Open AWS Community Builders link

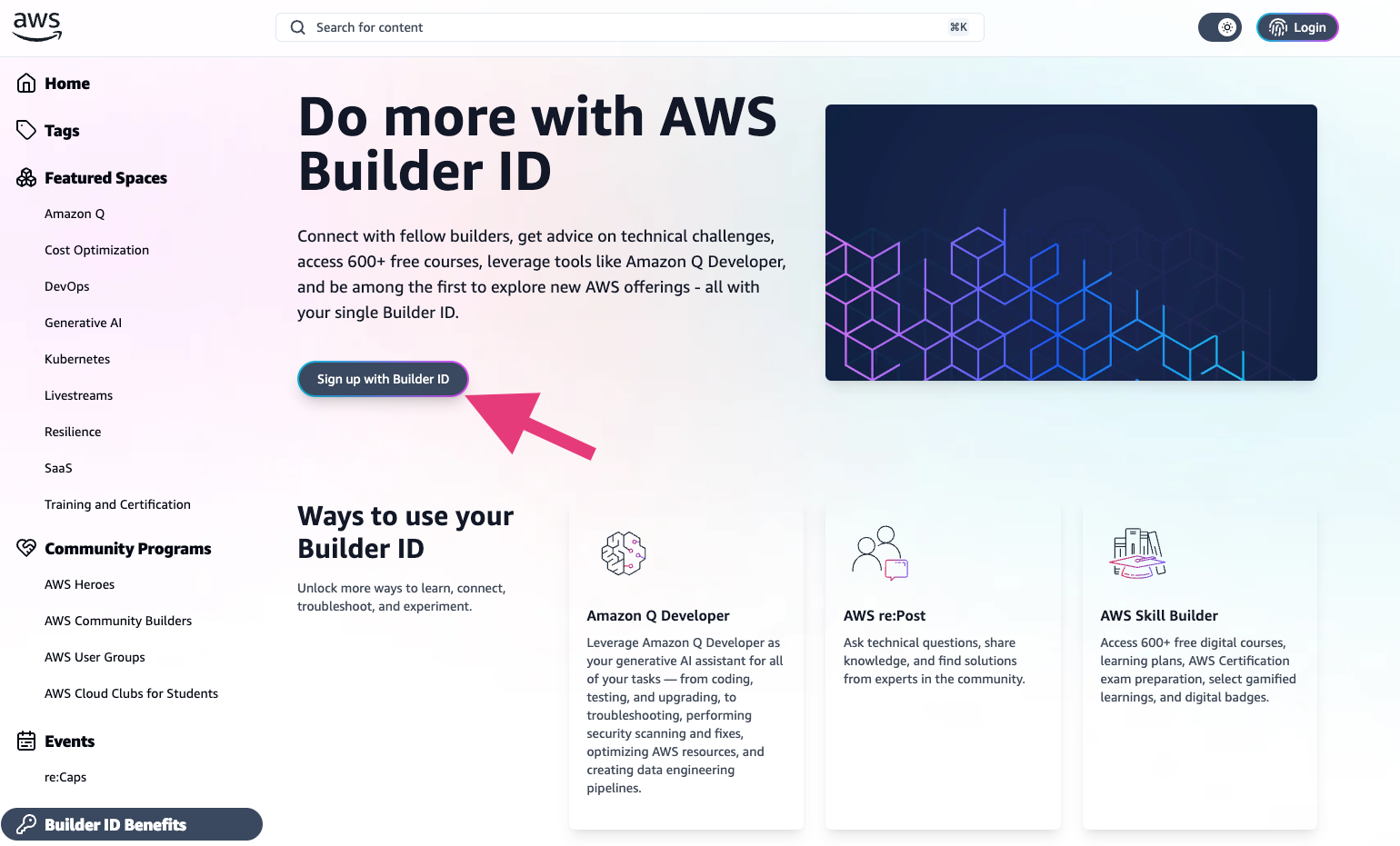click(x=118, y=621)
